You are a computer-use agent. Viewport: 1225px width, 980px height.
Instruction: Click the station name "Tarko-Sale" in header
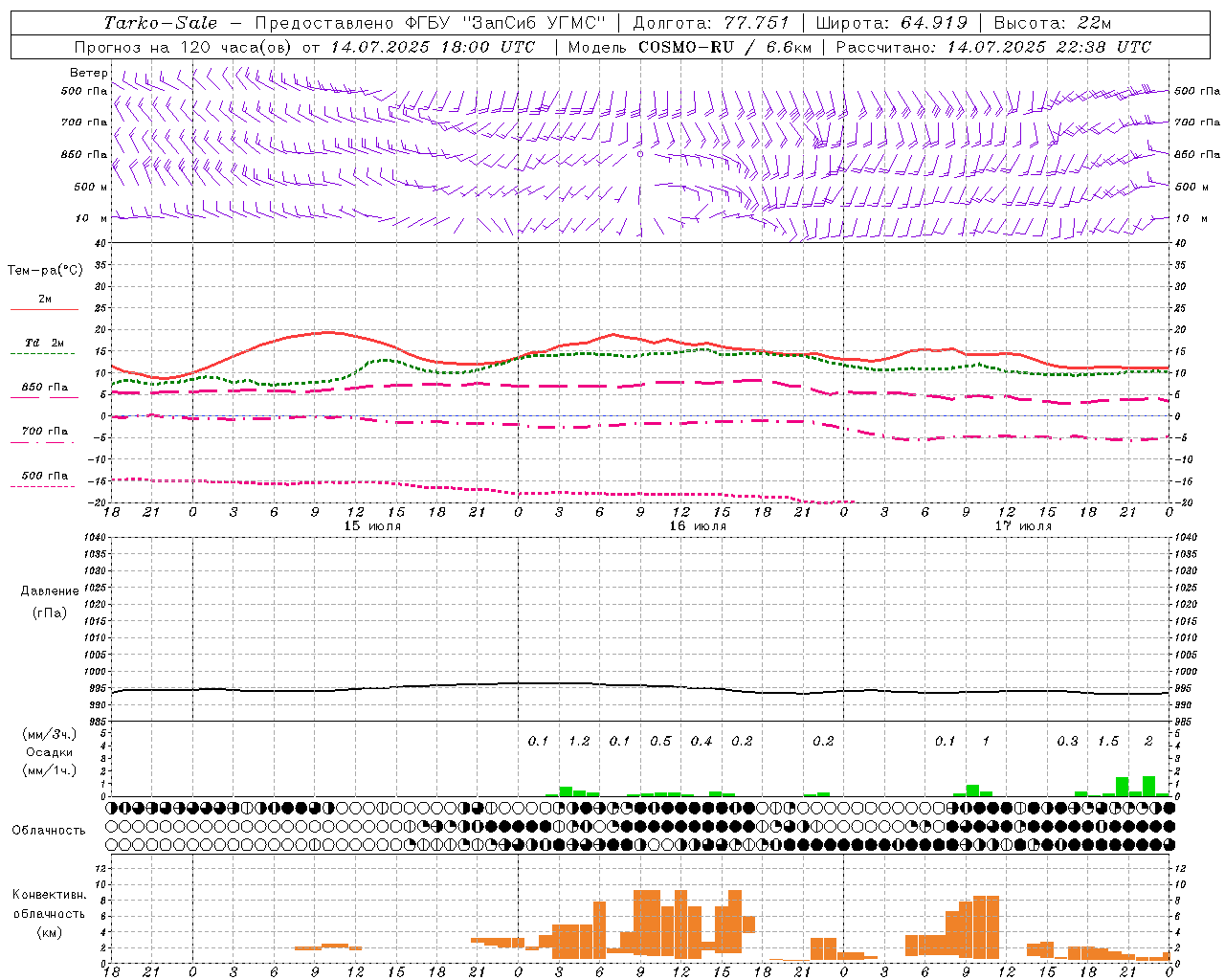pos(161,23)
